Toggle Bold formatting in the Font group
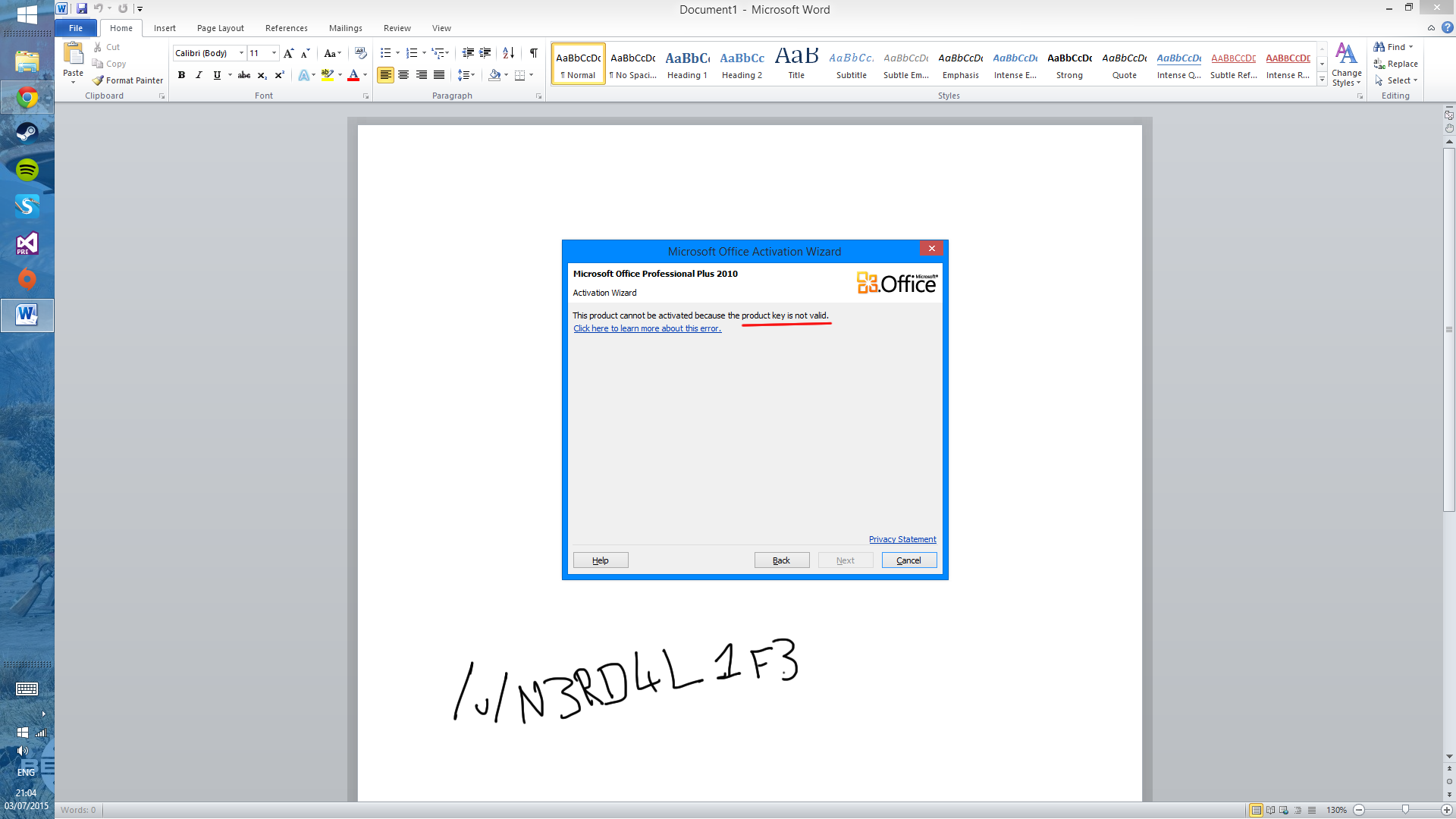This screenshot has height=819, width=1456. tap(181, 75)
